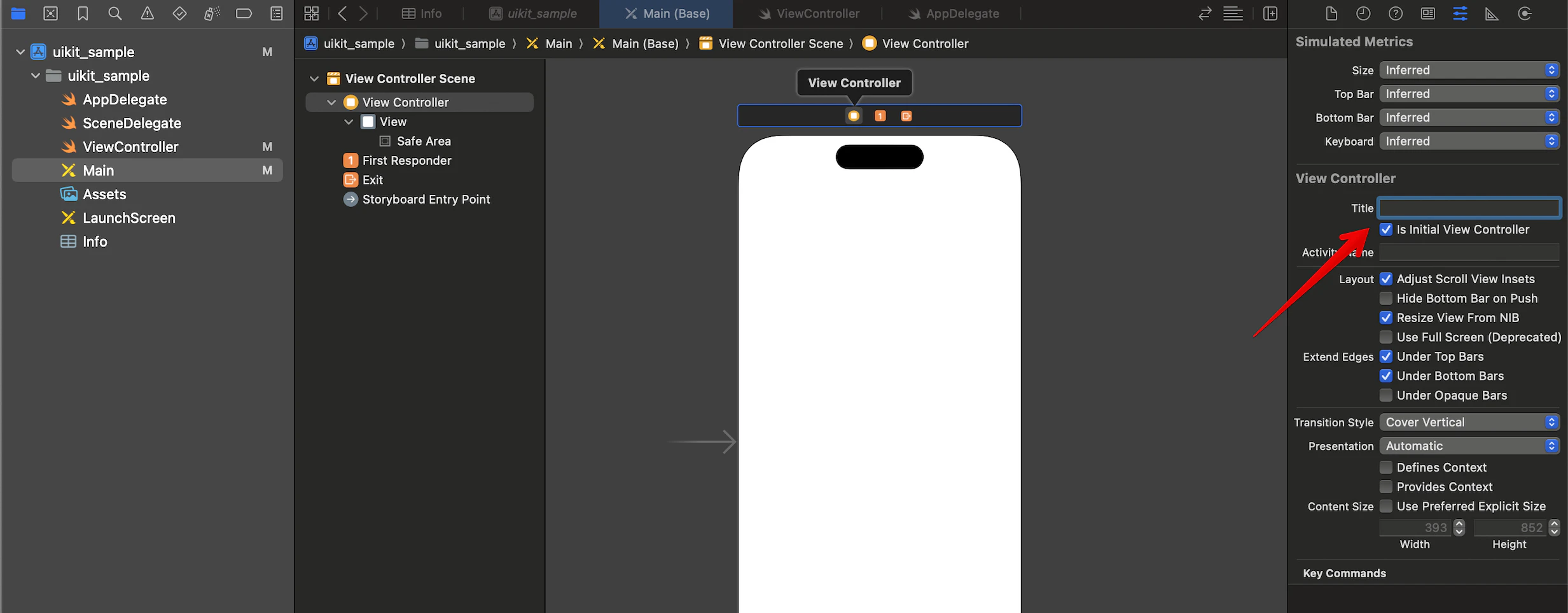Open the Issue navigator warning icon
Image resolution: width=1568 pixels, height=613 pixels.
point(147,13)
